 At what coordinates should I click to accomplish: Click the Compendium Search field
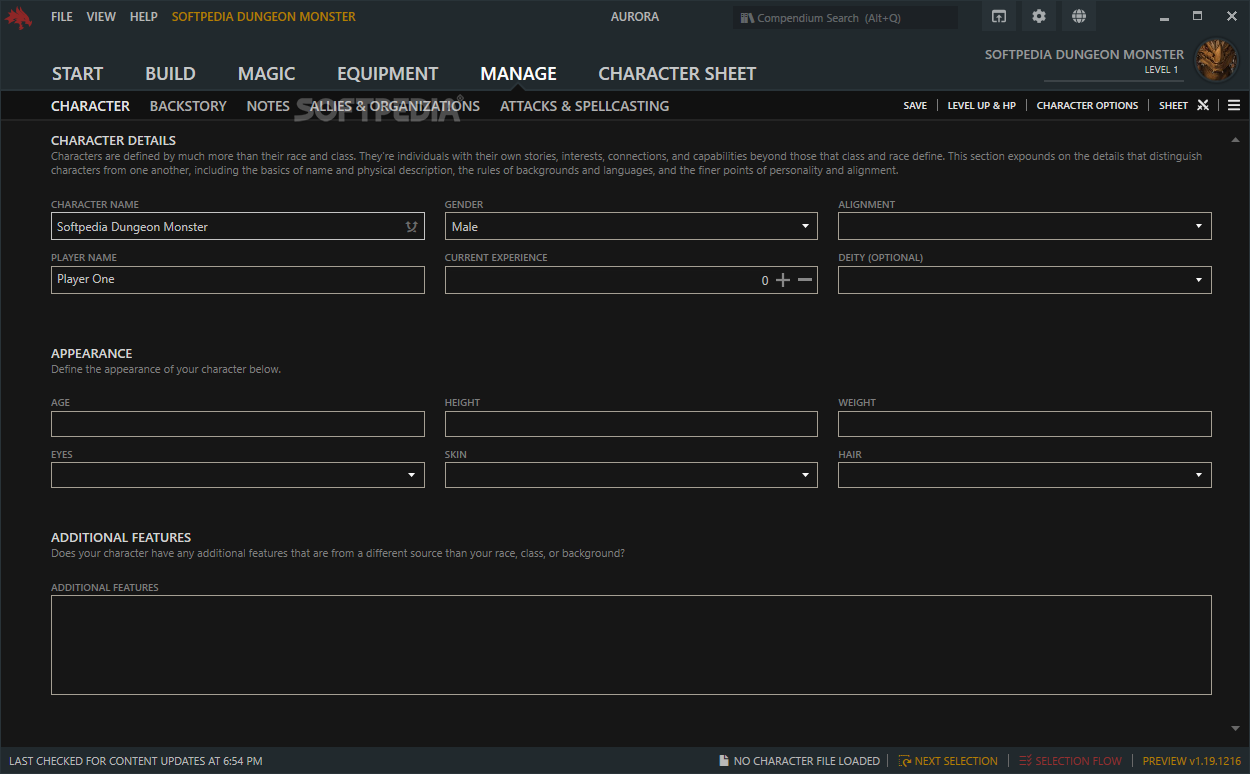click(846, 18)
